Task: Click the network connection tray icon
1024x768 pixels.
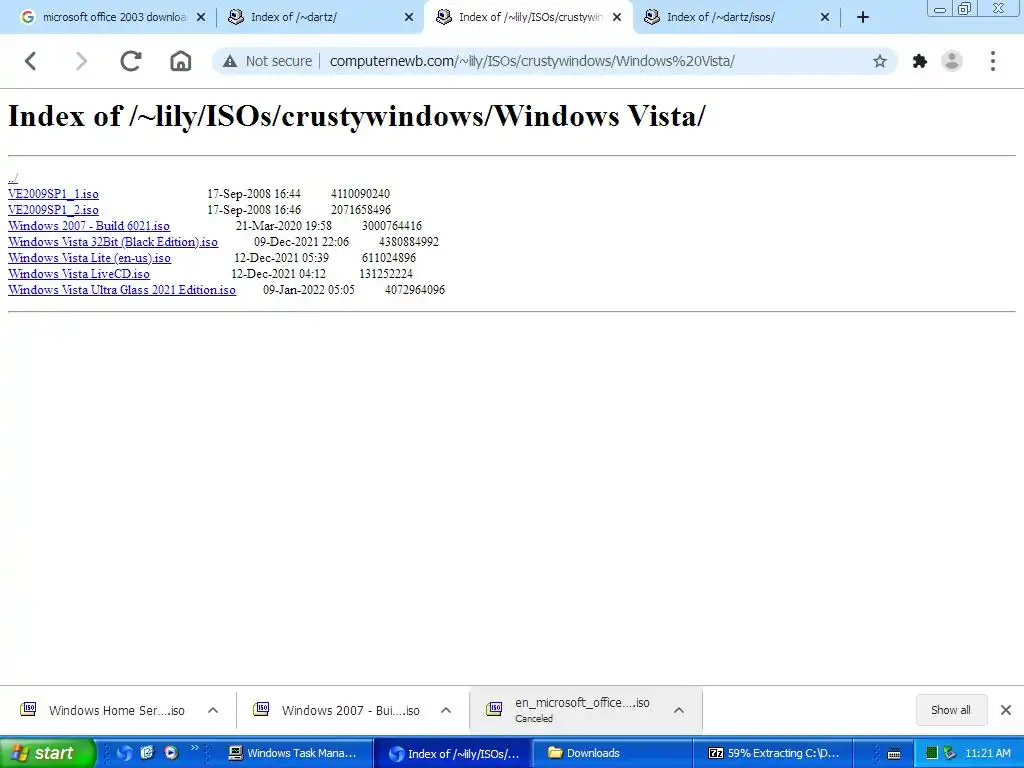Action: (950, 754)
